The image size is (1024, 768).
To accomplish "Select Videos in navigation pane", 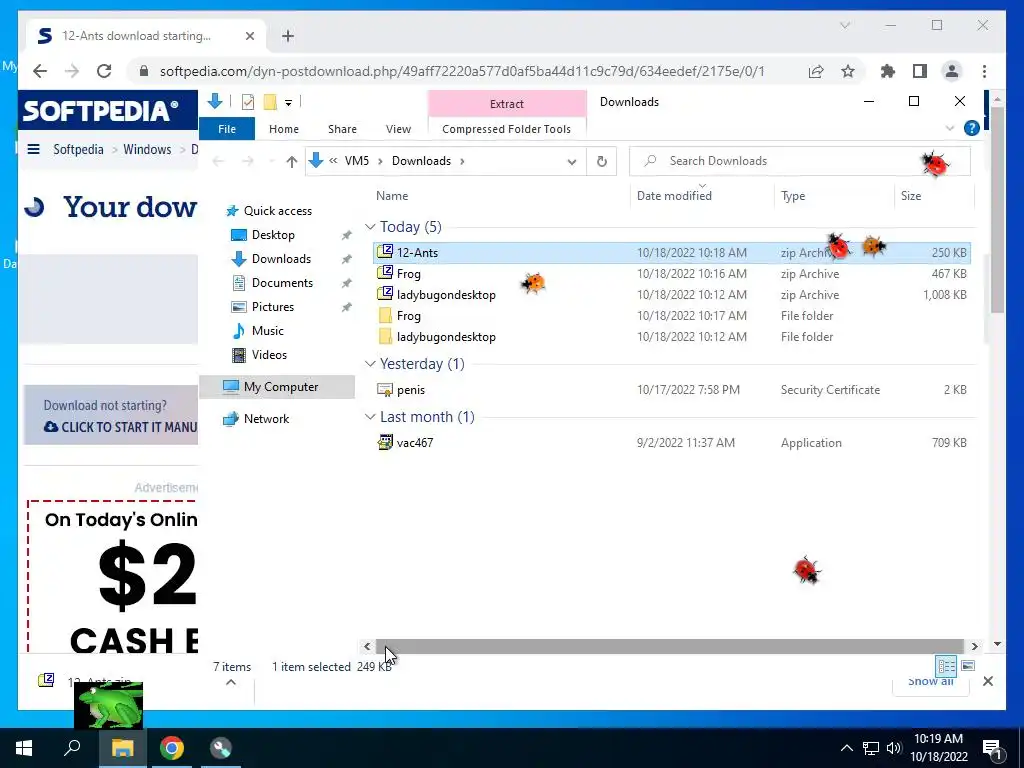I will (268, 355).
